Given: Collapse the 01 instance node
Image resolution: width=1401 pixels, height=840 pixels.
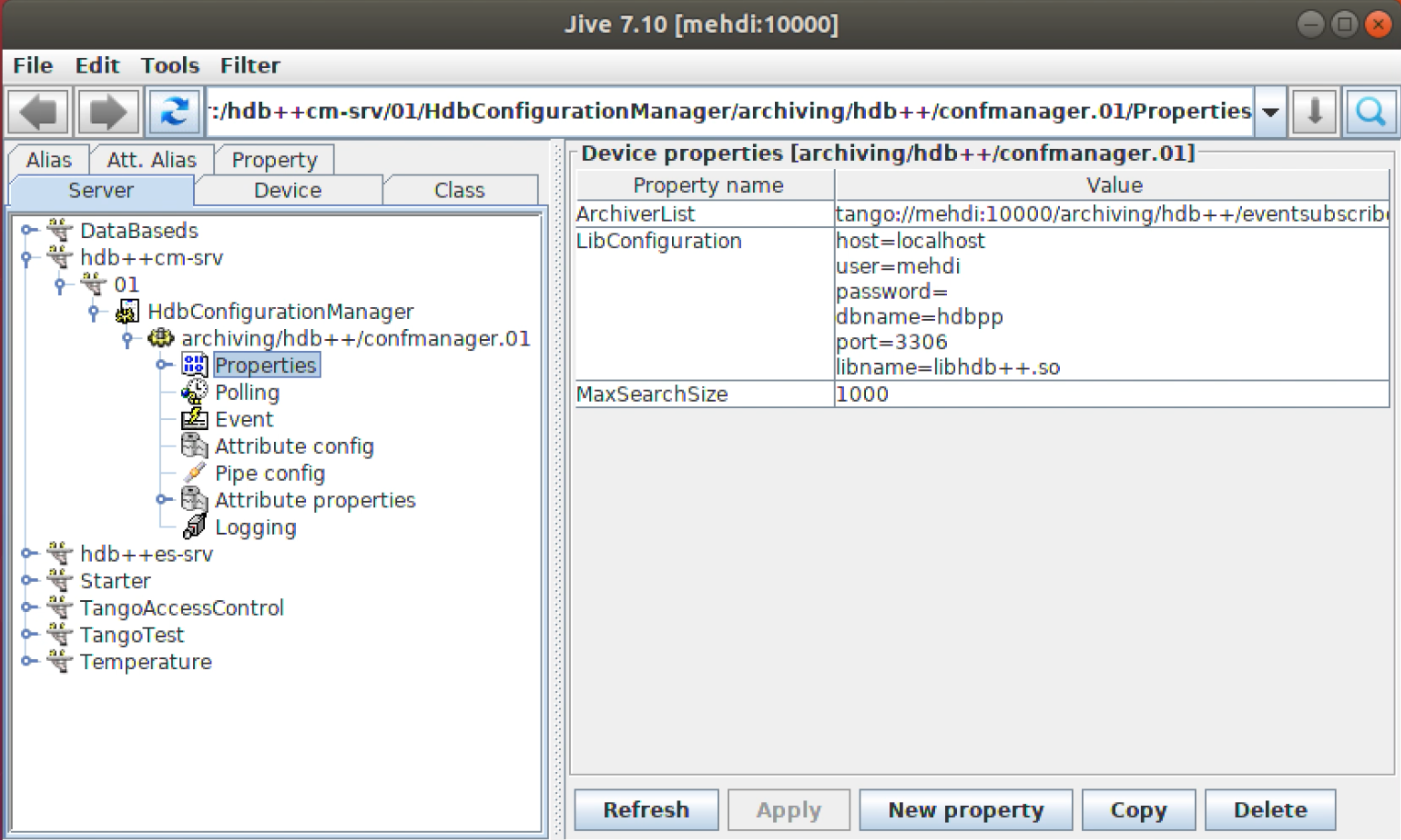Looking at the screenshot, I should (x=61, y=286).
